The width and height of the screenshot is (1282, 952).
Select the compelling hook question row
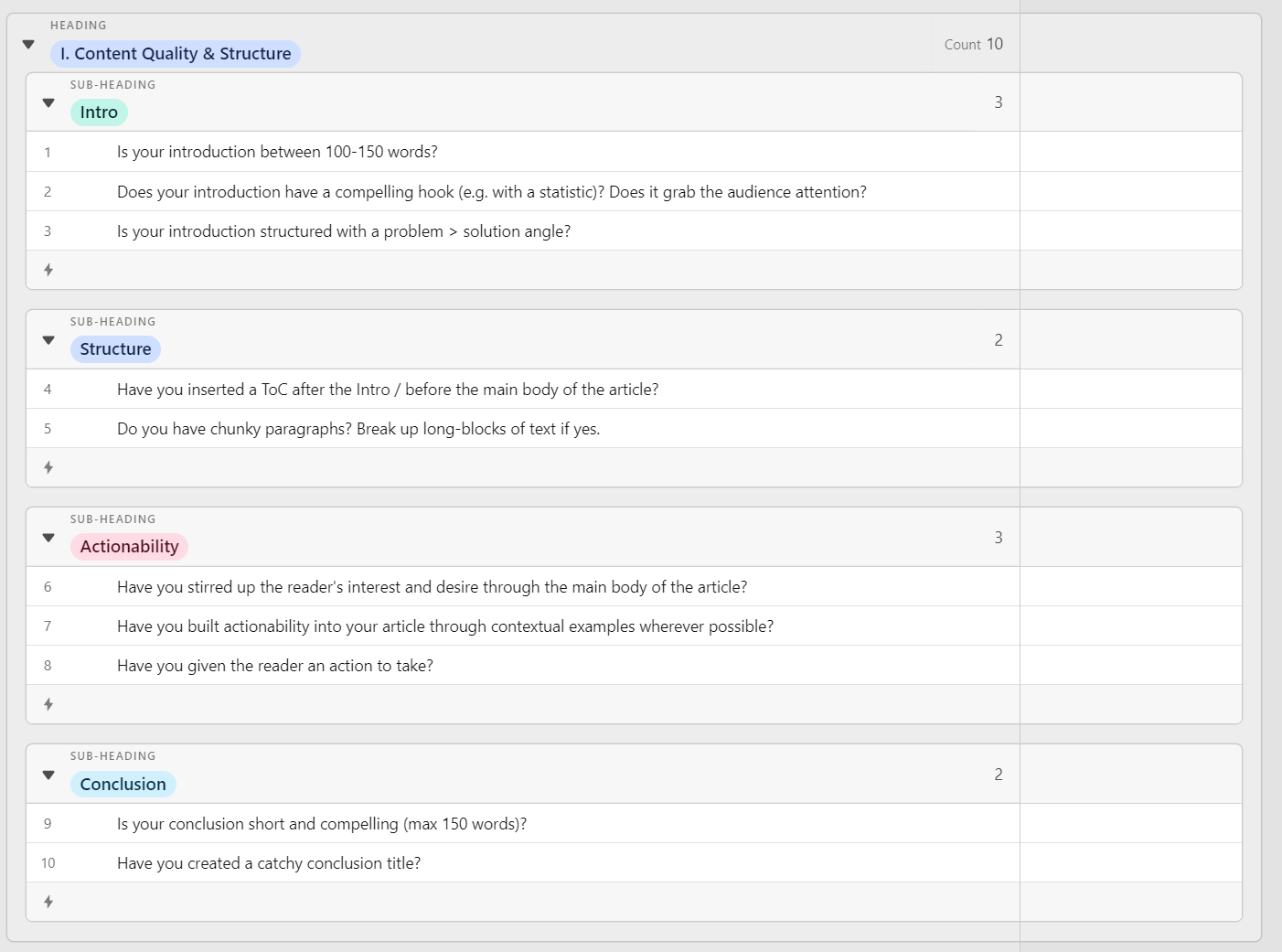tap(491, 192)
